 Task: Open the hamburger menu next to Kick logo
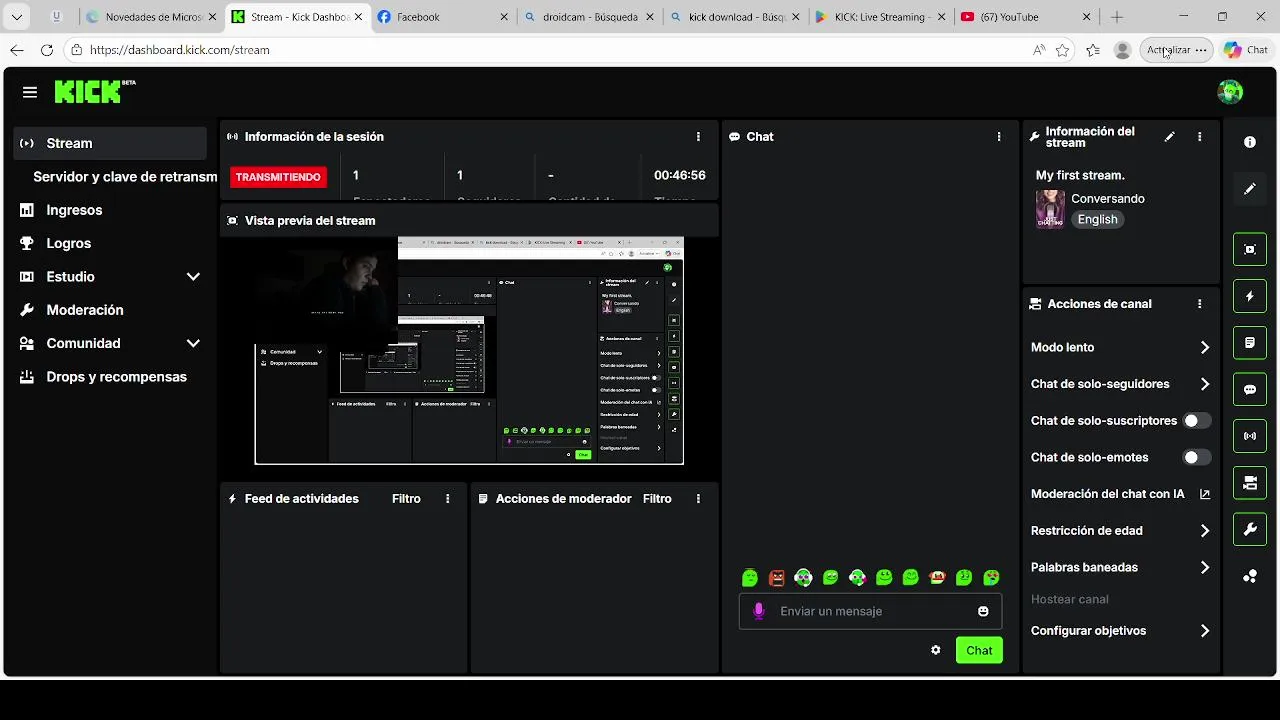(30, 92)
